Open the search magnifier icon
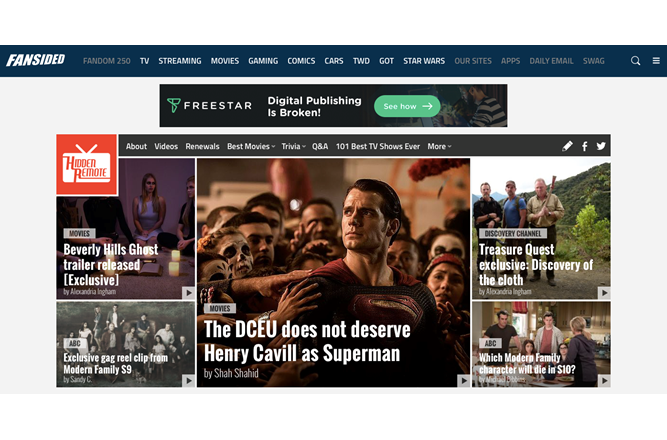 (x=636, y=61)
